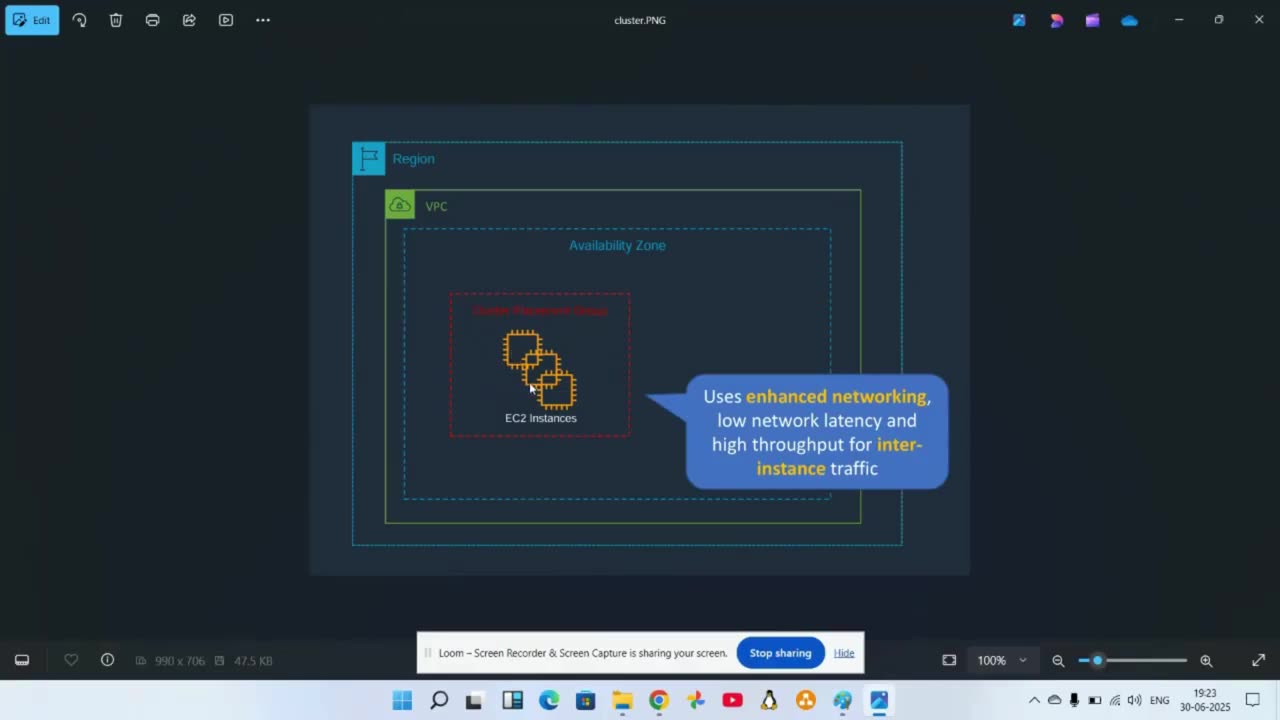1280x720 pixels.
Task: Print the image using the printer icon
Action: pyautogui.click(x=152, y=20)
